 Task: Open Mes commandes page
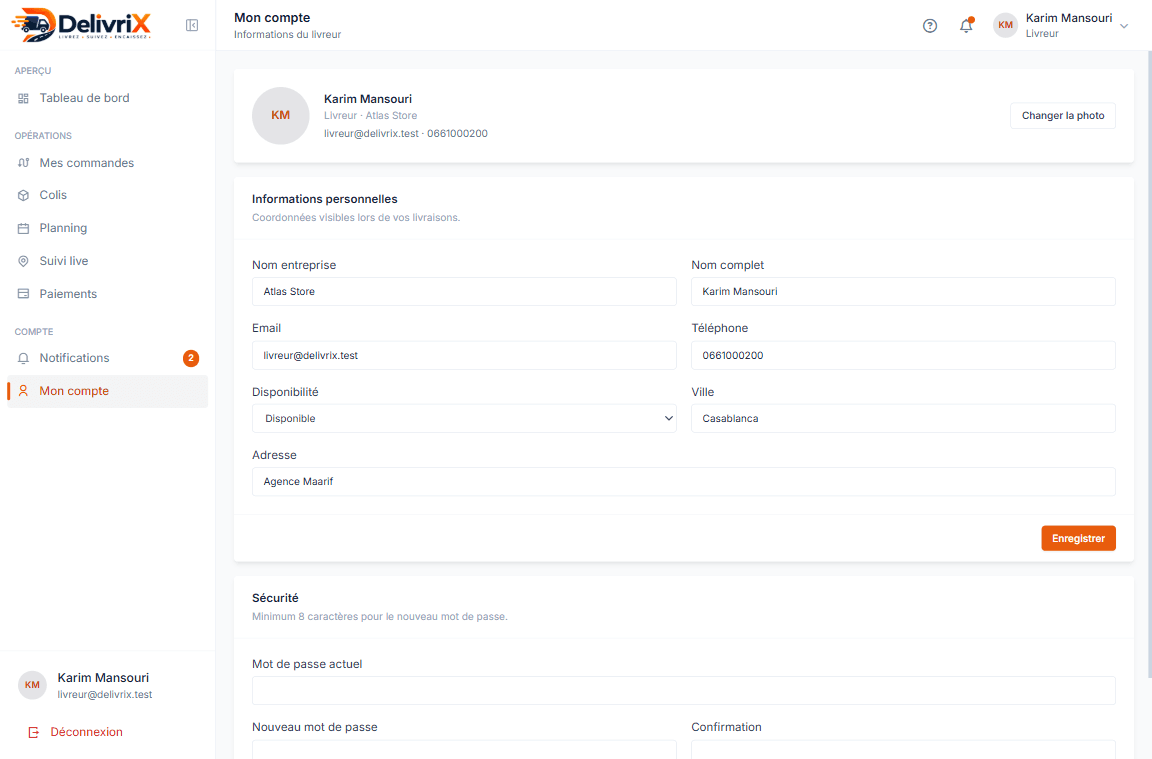pyautogui.click(x=107, y=163)
